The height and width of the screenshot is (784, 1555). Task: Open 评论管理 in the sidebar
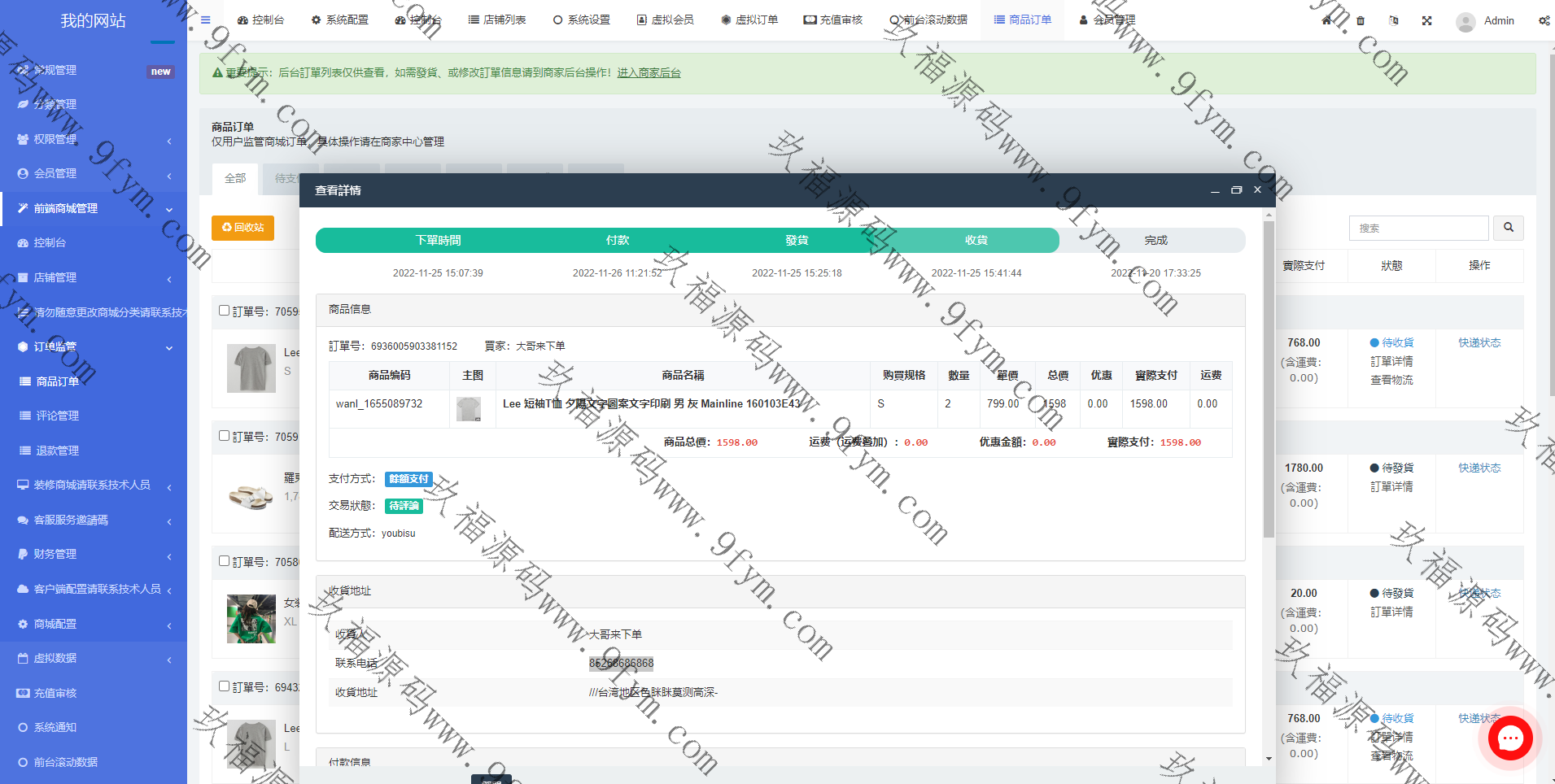(x=58, y=416)
